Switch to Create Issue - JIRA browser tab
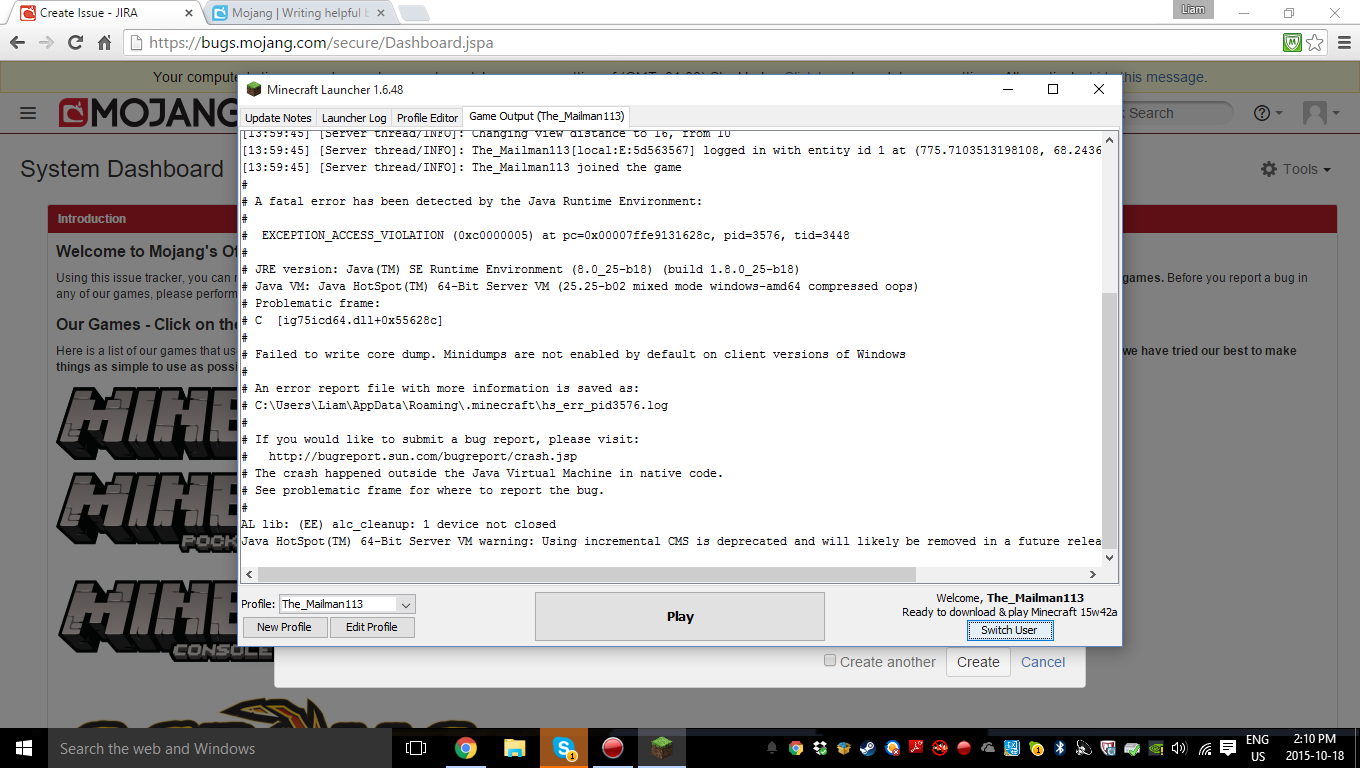 pos(107,13)
